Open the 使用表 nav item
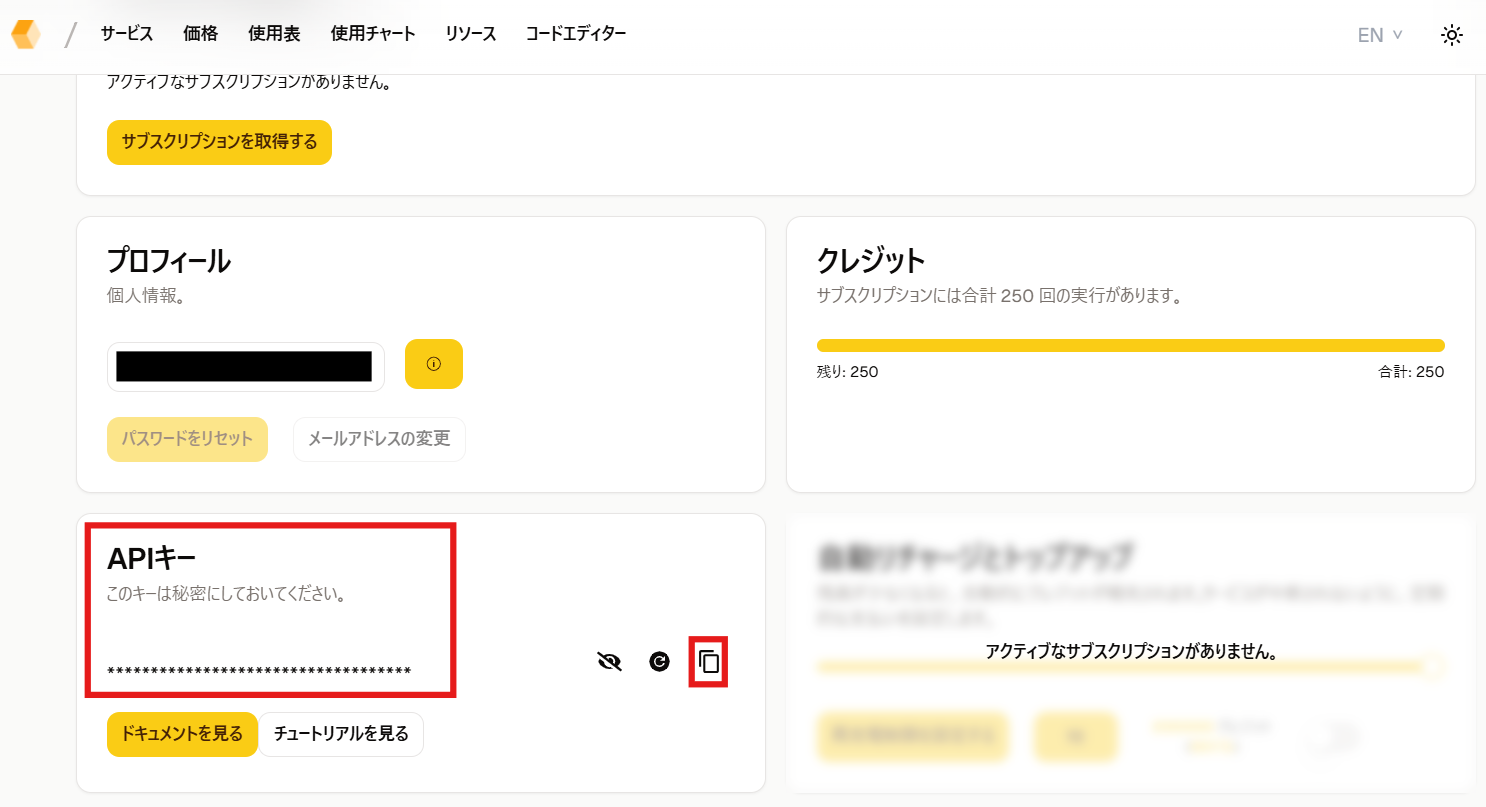Image resolution: width=1486 pixels, height=807 pixels. [274, 34]
